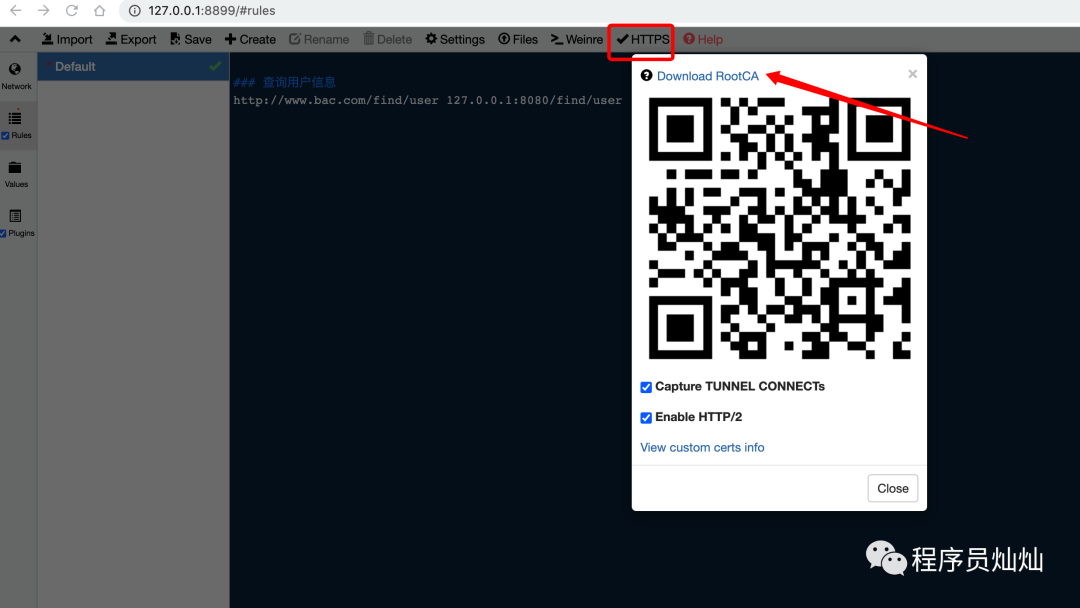
Task: Create a new rule group
Action: [250, 39]
